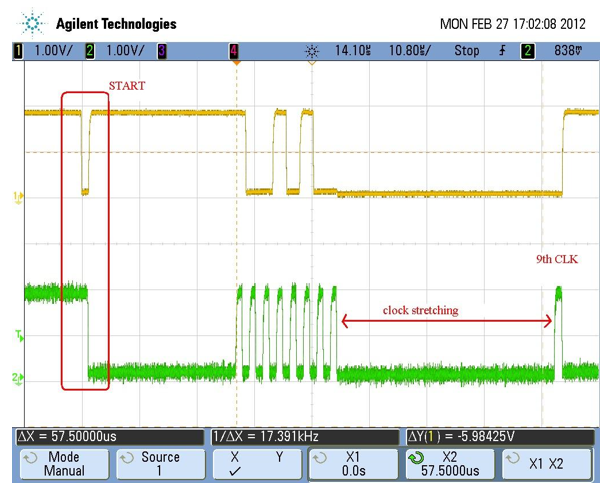
Task: Click the checkmark under X on softkey
Action: 235,472
